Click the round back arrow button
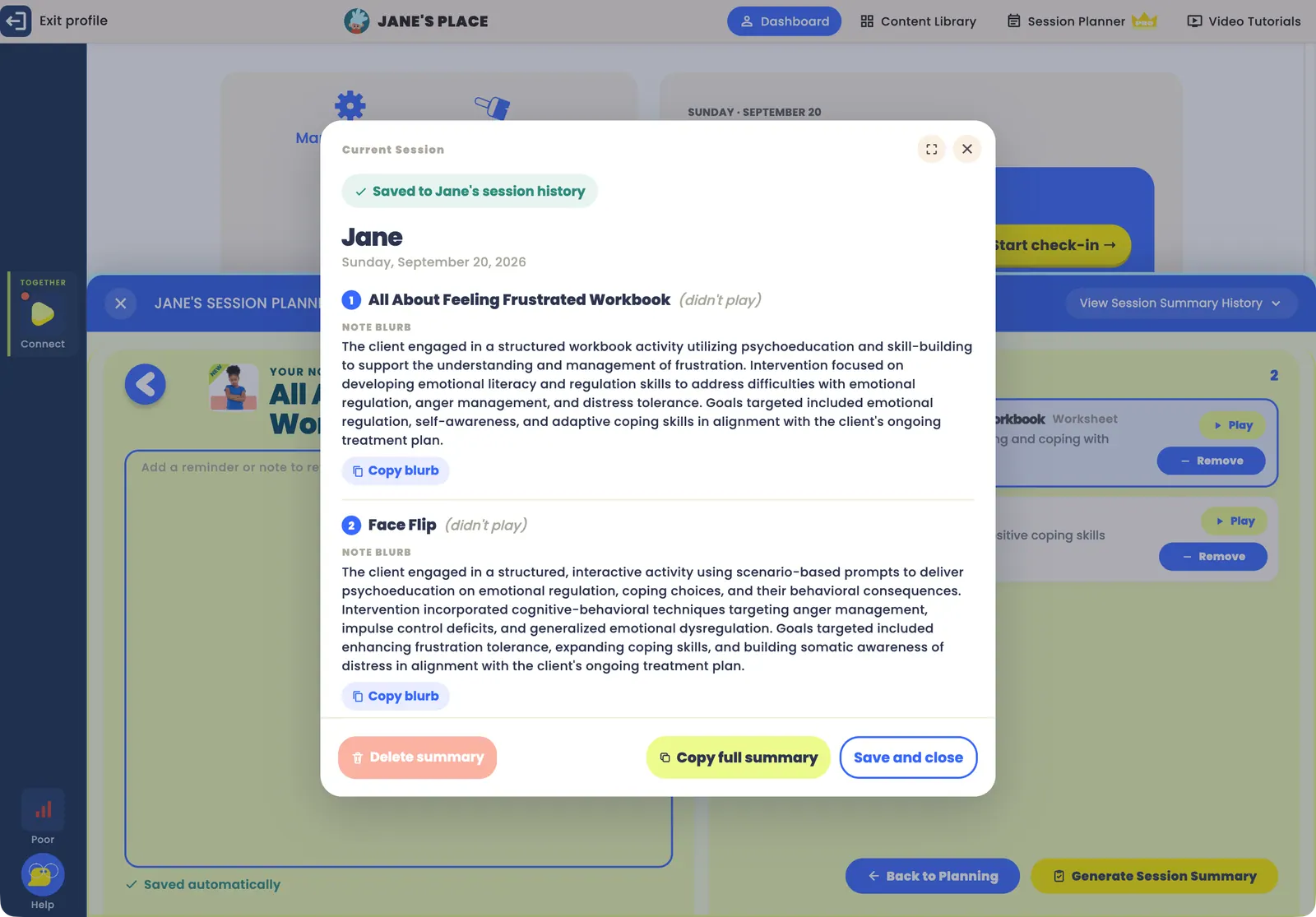This screenshot has height=917, width=1316. [146, 384]
